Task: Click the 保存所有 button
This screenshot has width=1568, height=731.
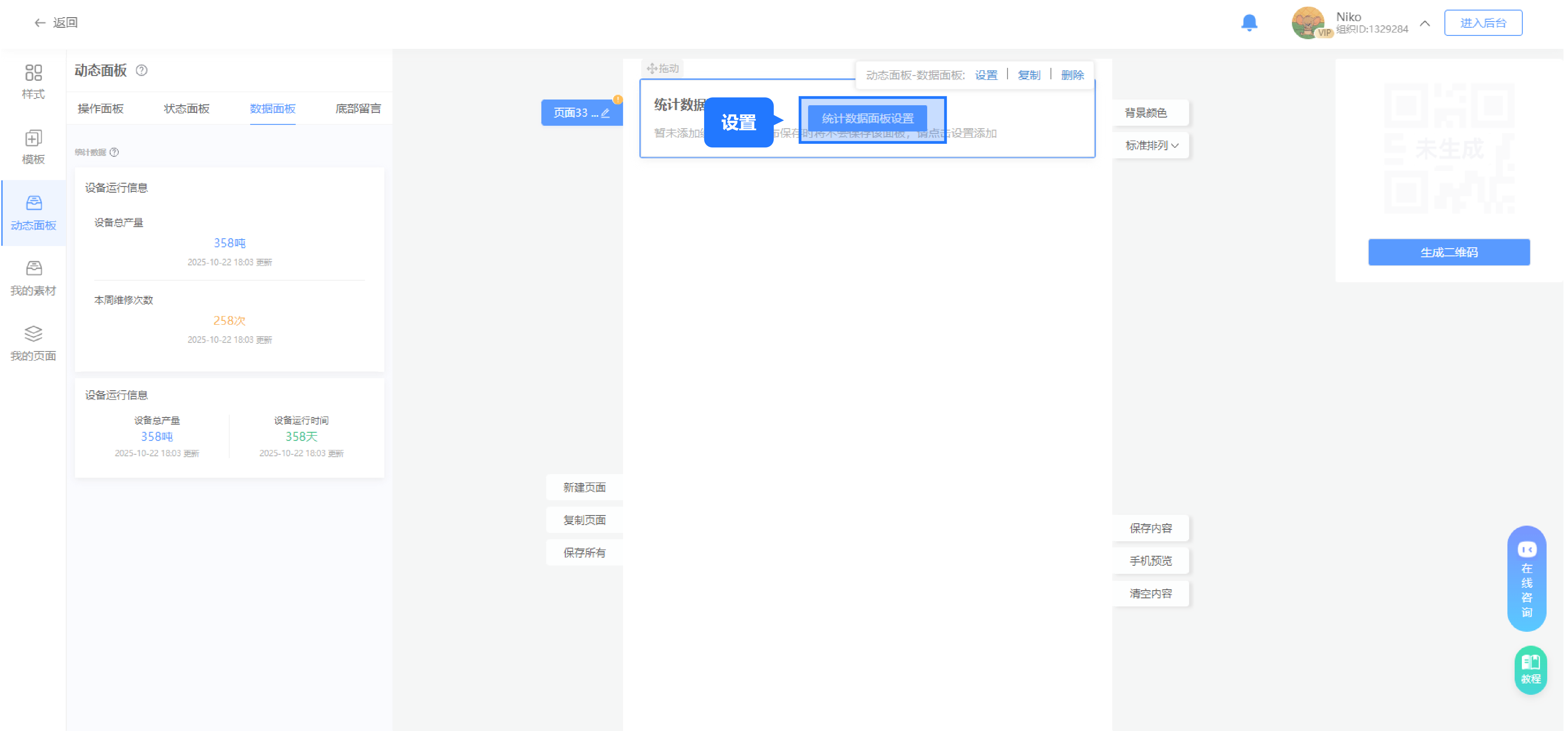Action: pos(584,553)
